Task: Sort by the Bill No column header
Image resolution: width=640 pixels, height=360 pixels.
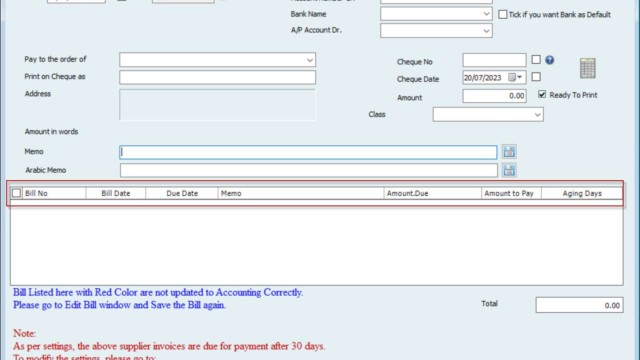Action: pyautogui.click(x=54, y=193)
